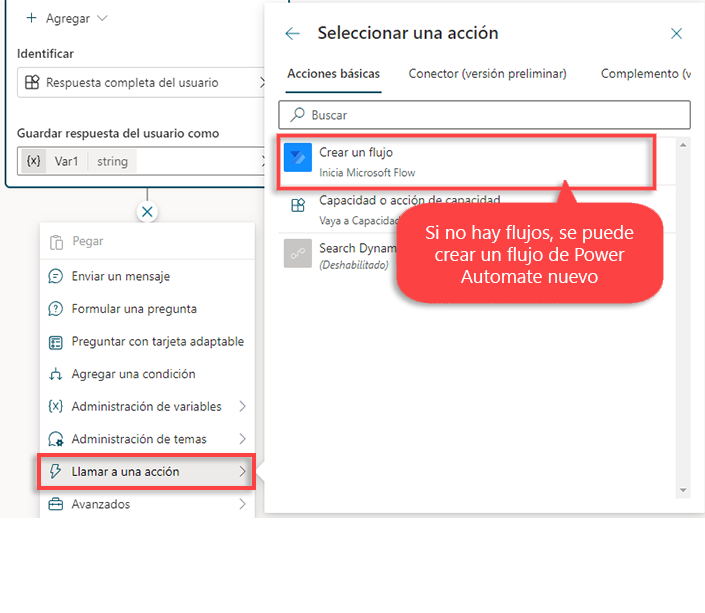Click the magnifying glass search icon
The height and width of the screenshot is (613, 705).
click(x=297, y=115)
